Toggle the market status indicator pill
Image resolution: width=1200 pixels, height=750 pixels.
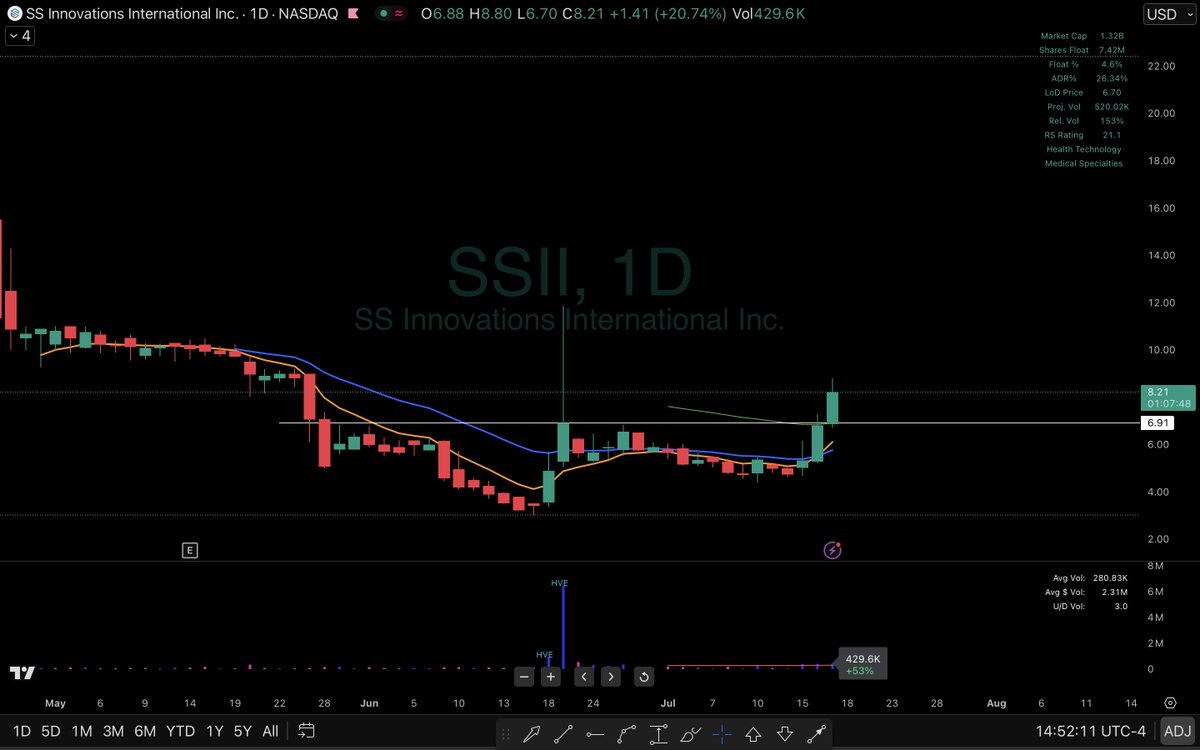pos(391,14)
